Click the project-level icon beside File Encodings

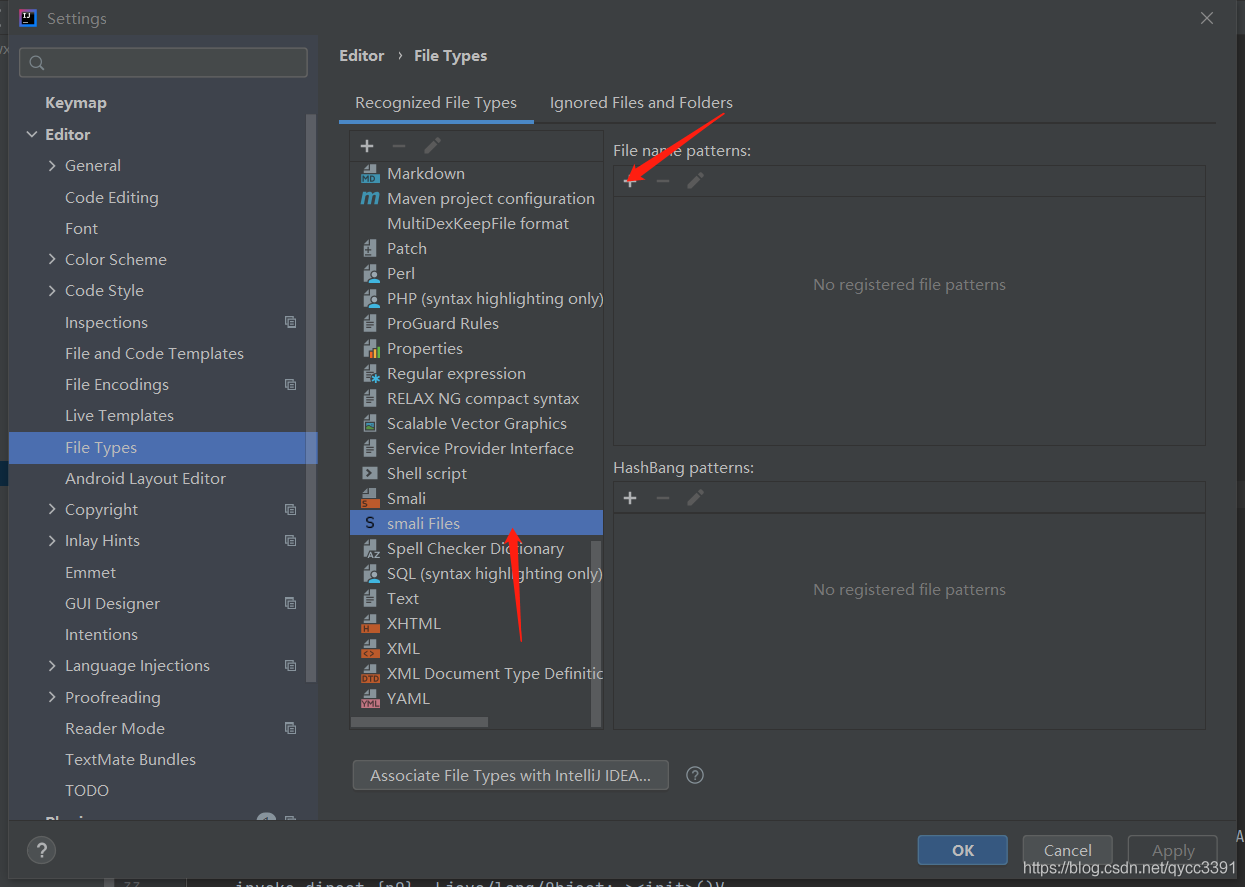tap(290, 384)
